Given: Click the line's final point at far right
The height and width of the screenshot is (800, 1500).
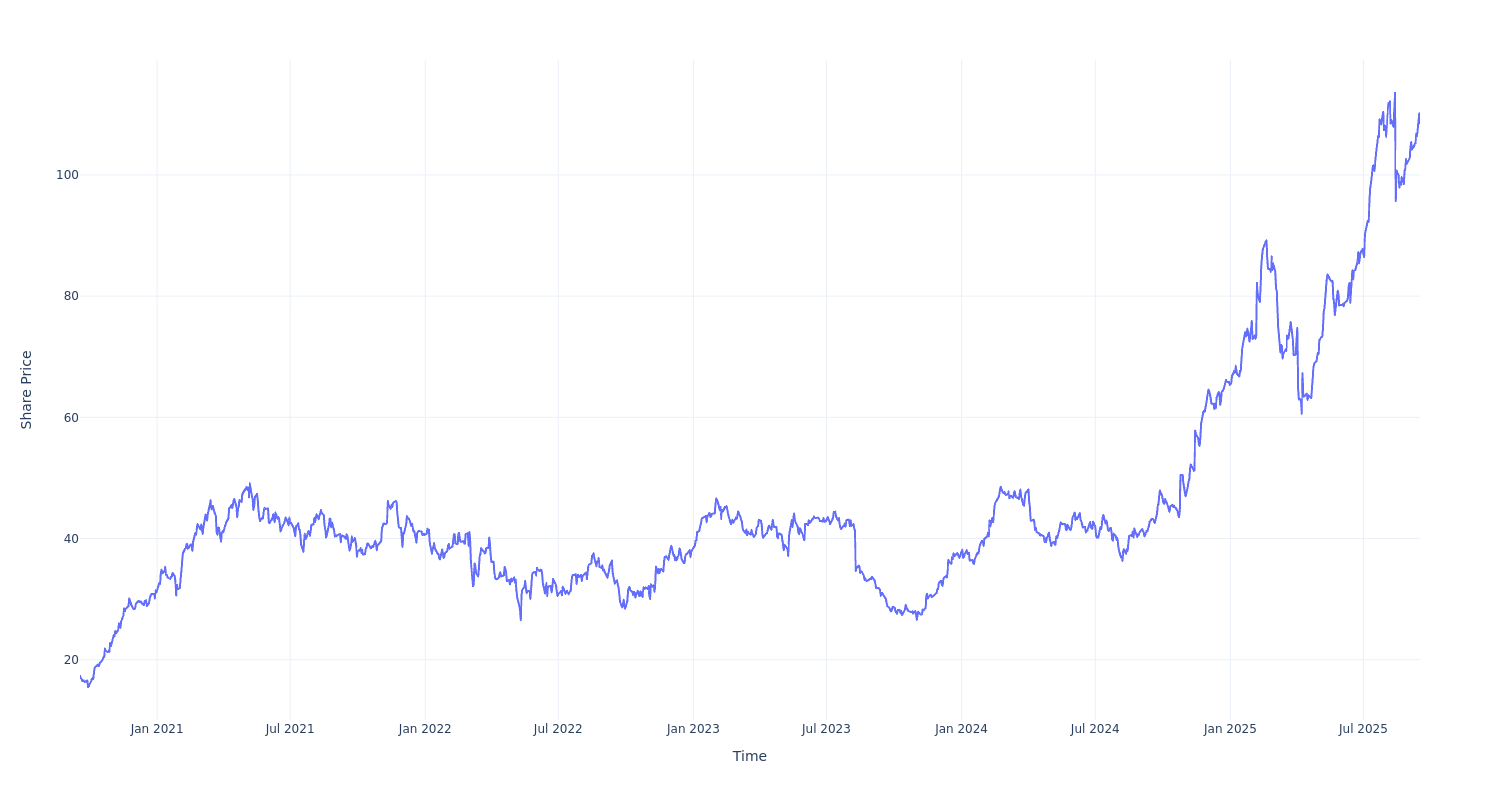Looking at the screenshot, I should coord(1419,114).
